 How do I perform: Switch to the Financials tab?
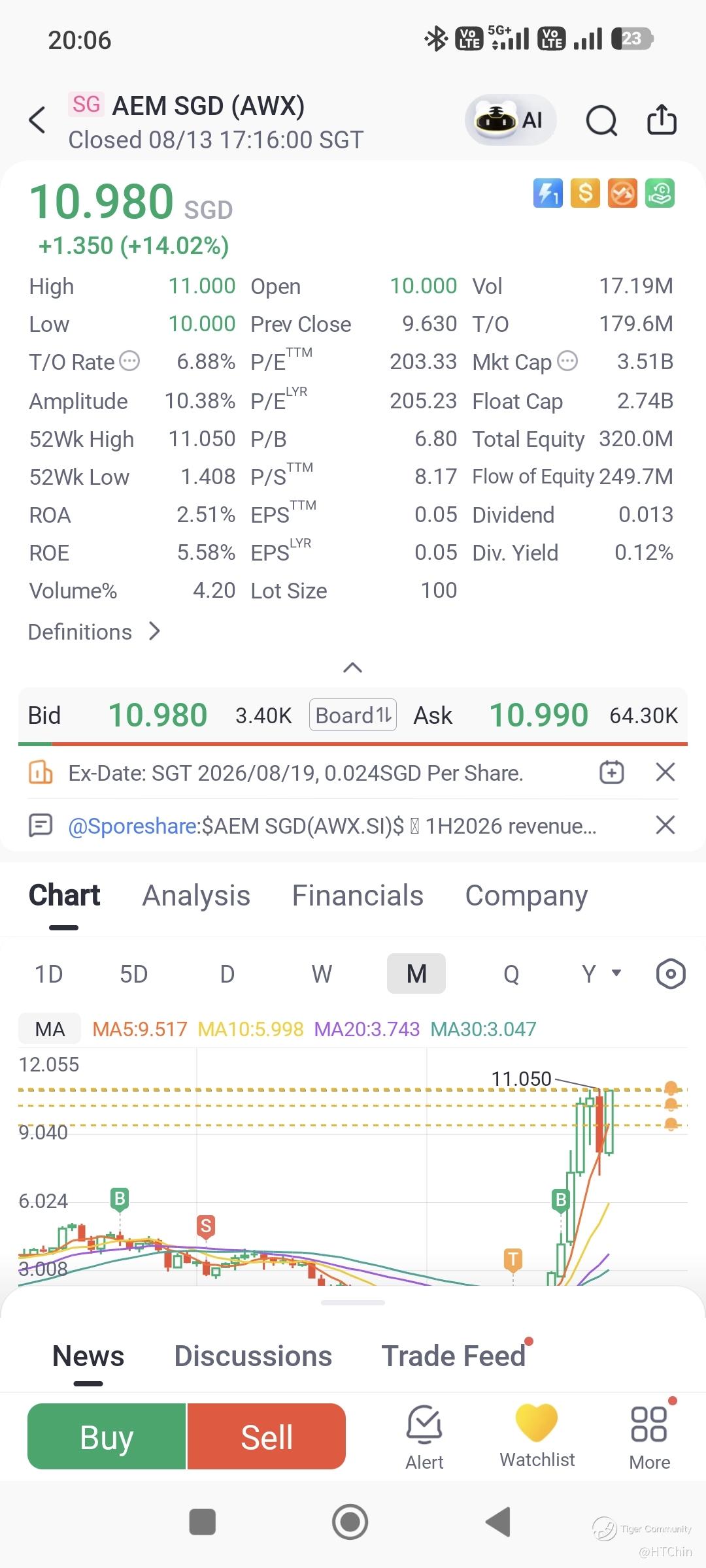coord(358,895)
